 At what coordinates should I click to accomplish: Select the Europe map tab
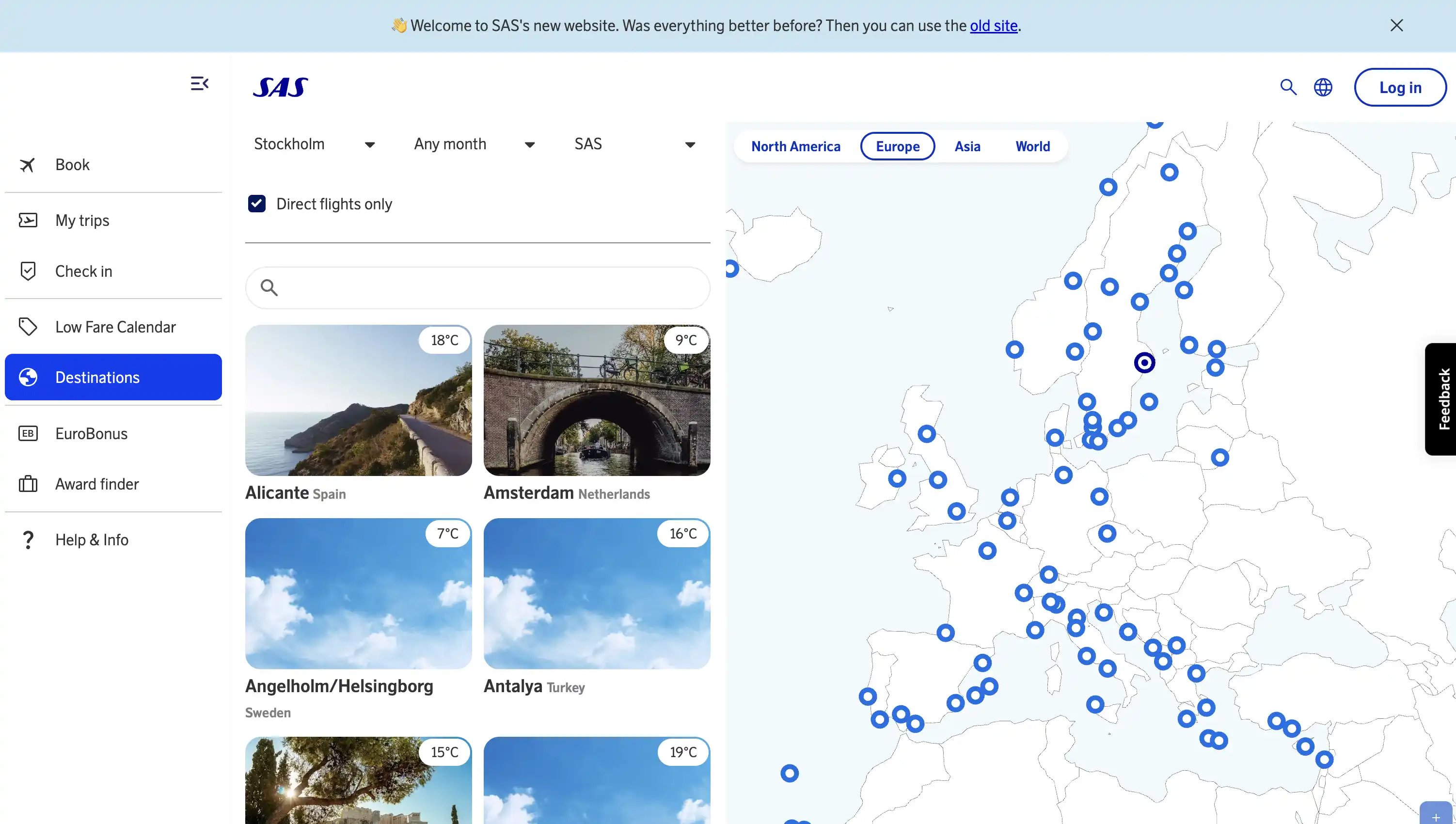898,146
